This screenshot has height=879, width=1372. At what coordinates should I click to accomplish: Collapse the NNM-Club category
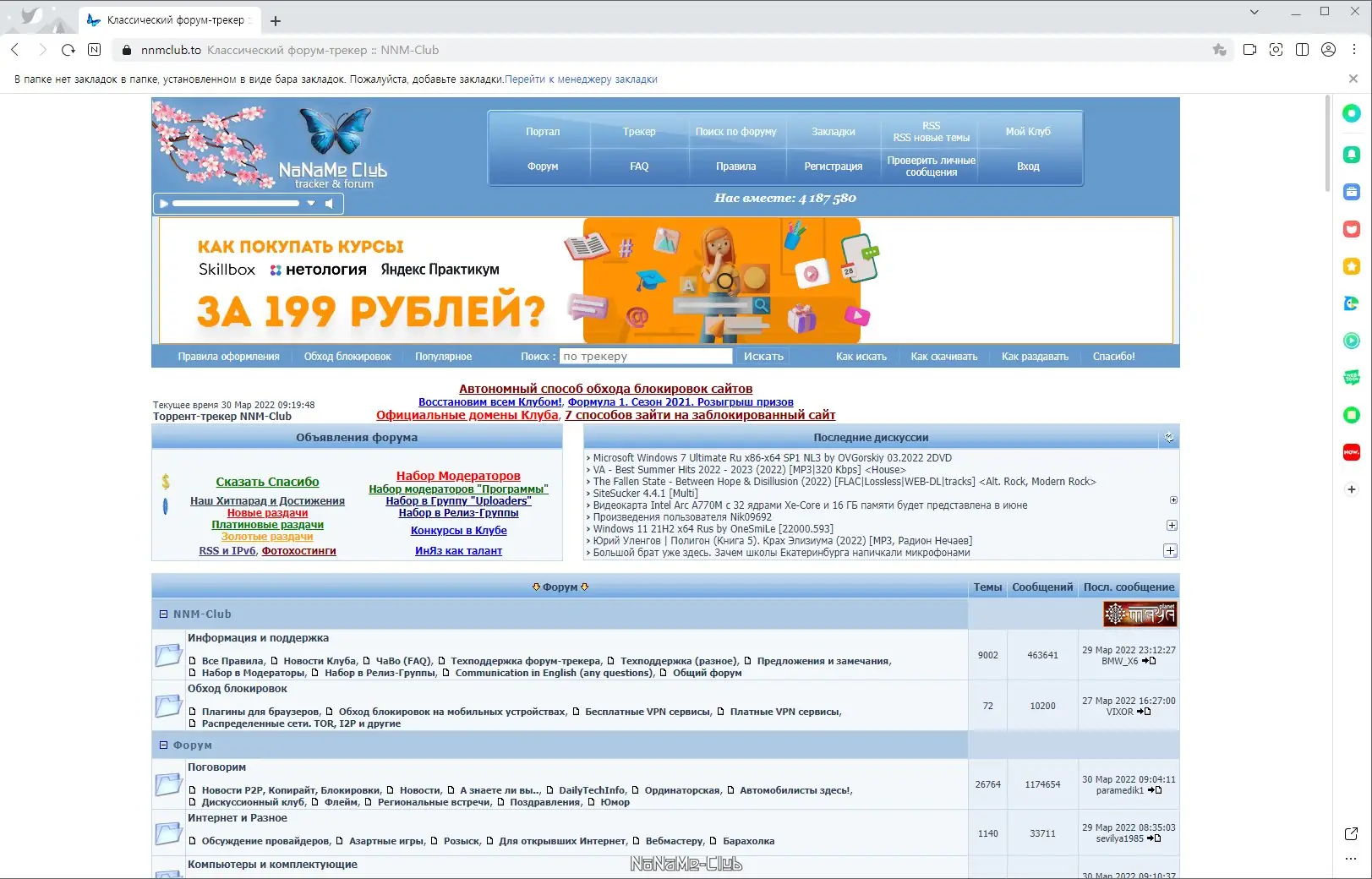tap(164, 614)
